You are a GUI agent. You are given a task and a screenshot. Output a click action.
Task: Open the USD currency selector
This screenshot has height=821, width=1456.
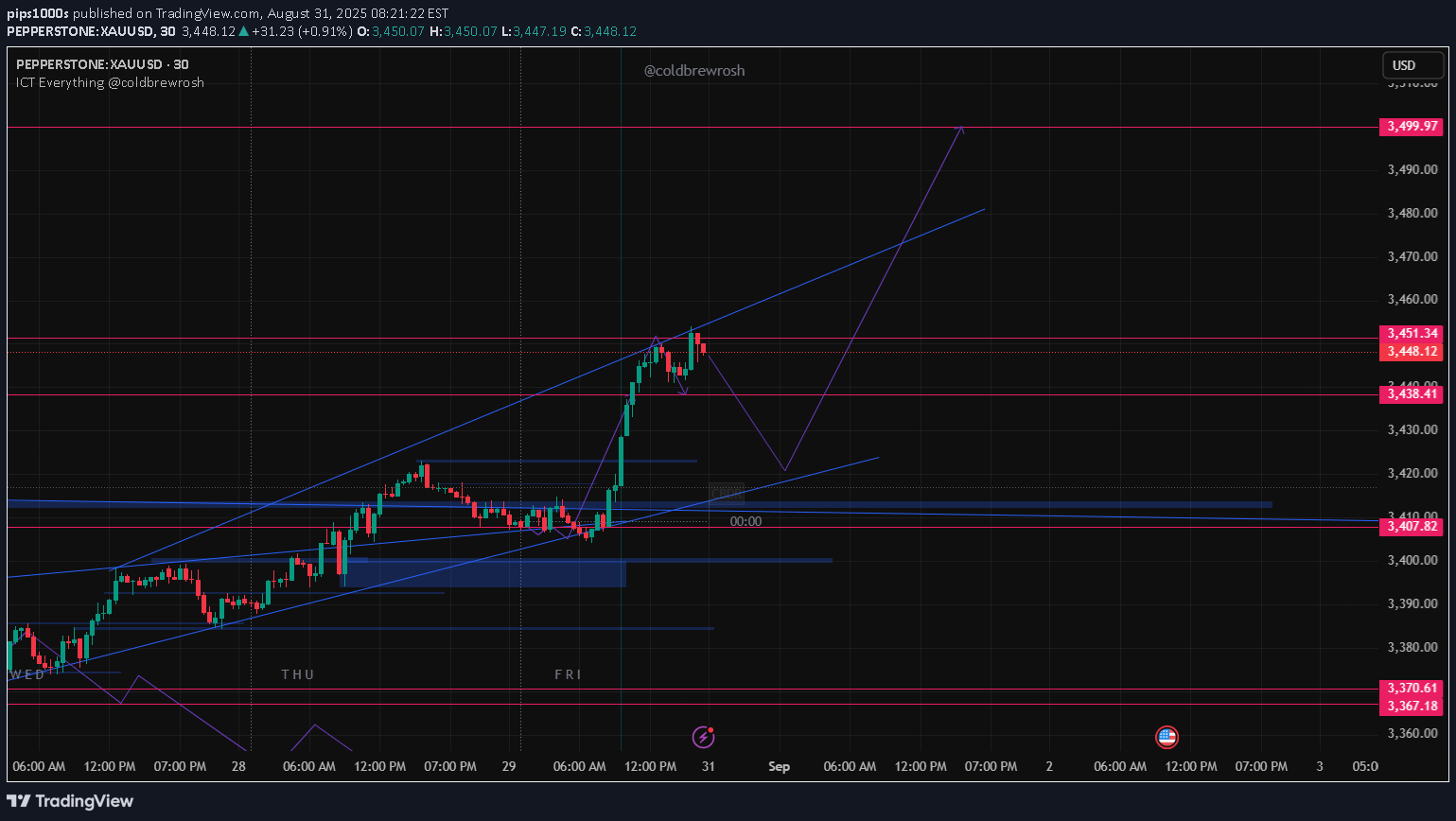(x=1413, y=65)
